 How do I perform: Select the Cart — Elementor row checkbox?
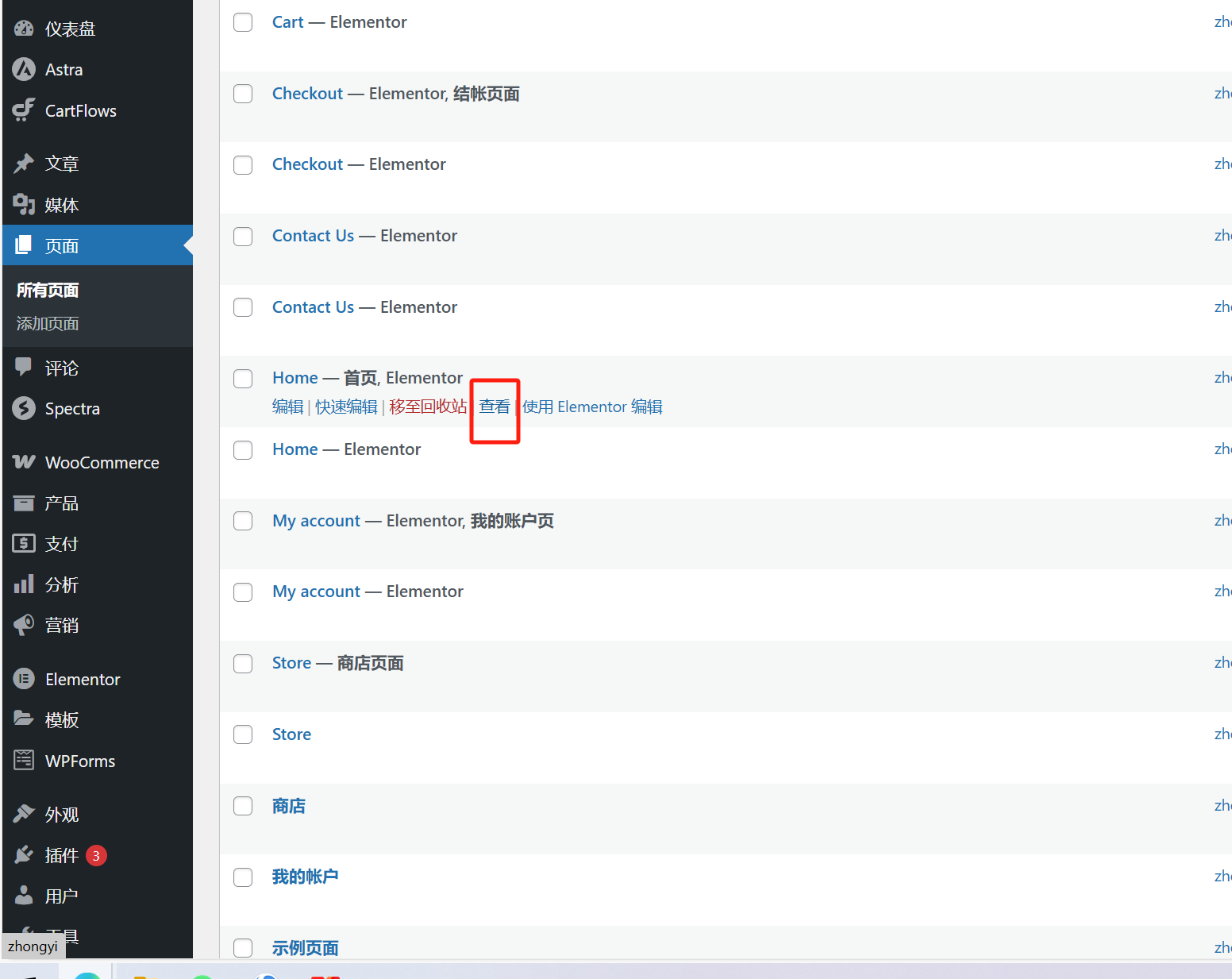click(243, 22)
